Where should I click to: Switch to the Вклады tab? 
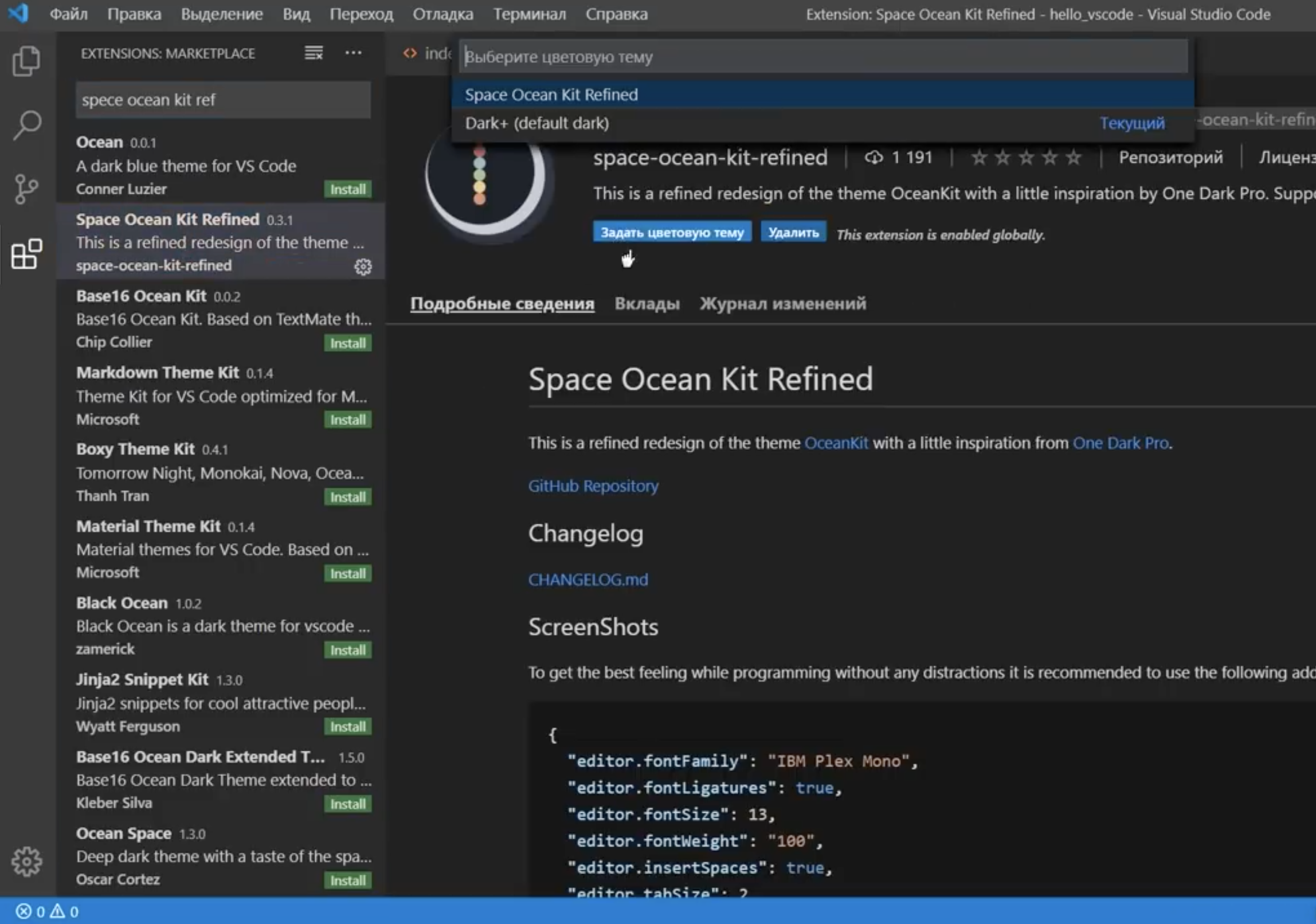(x=647, y=303)
